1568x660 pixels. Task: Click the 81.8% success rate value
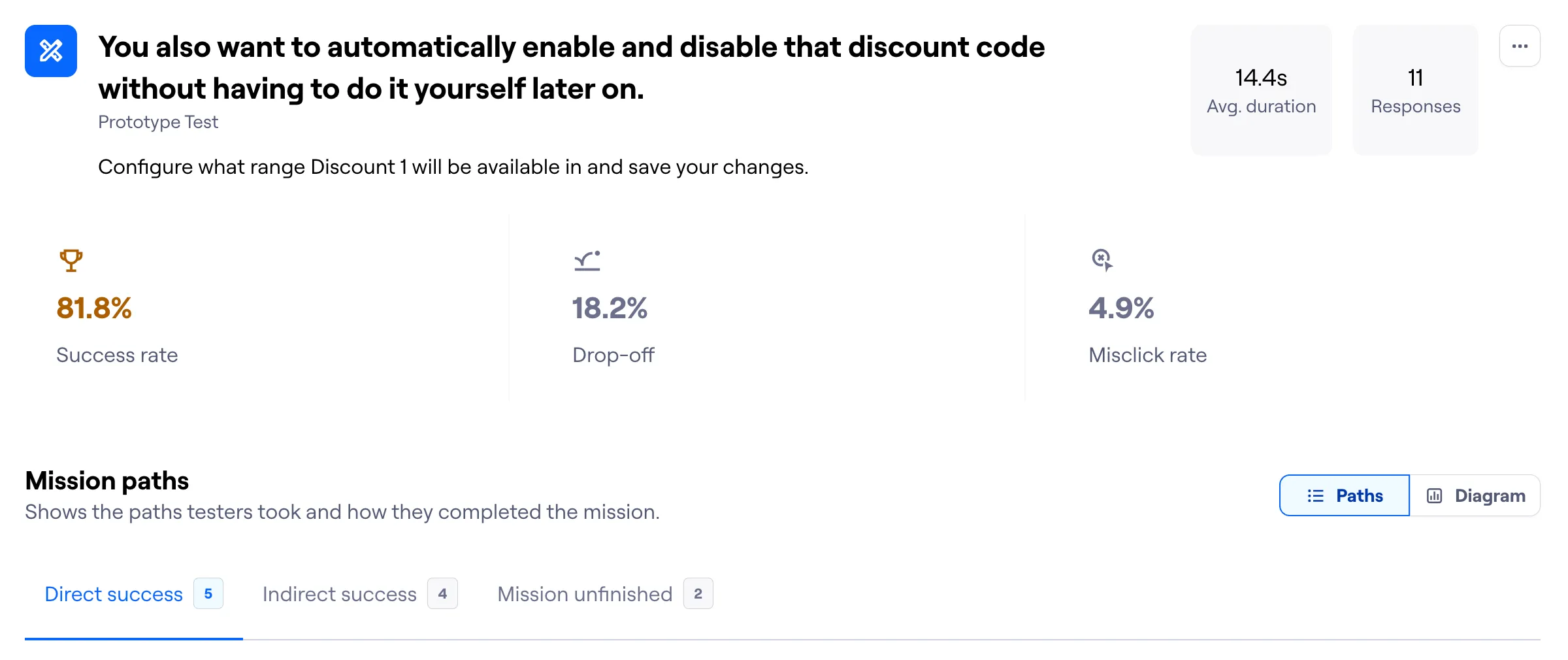pos(94,308)
